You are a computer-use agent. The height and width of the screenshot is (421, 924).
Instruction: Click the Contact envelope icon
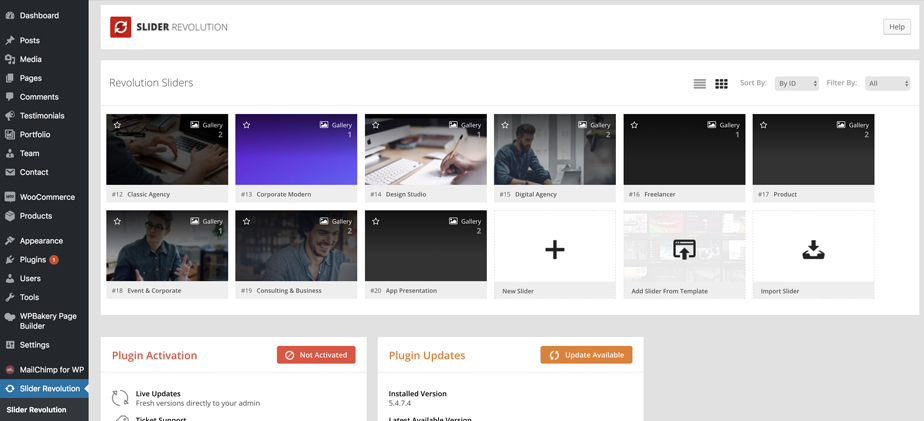click(9, 172)
